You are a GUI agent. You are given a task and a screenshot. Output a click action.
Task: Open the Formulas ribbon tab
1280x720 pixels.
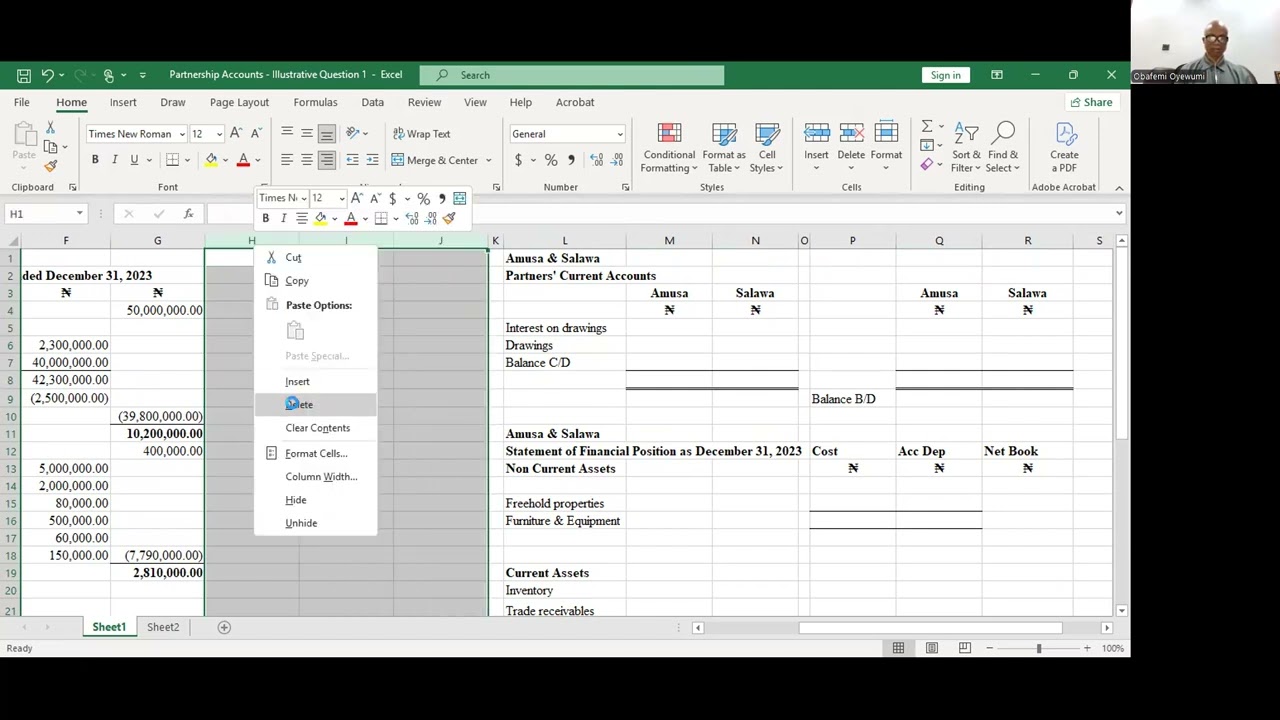[315, 102]
